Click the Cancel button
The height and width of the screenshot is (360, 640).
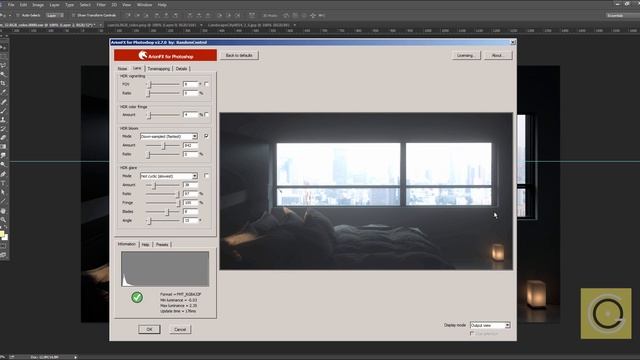(x=180, y=329)
